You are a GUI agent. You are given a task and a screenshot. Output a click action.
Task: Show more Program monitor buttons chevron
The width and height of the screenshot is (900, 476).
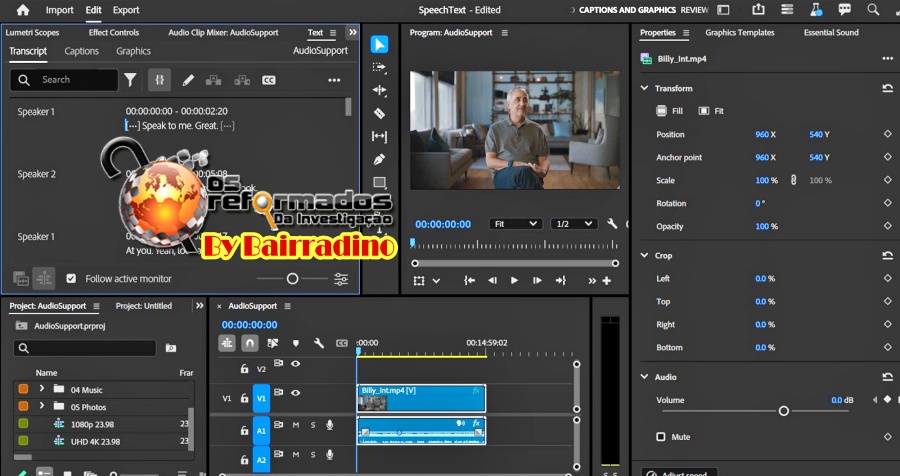pyautogui.click(x=592, y=281)
